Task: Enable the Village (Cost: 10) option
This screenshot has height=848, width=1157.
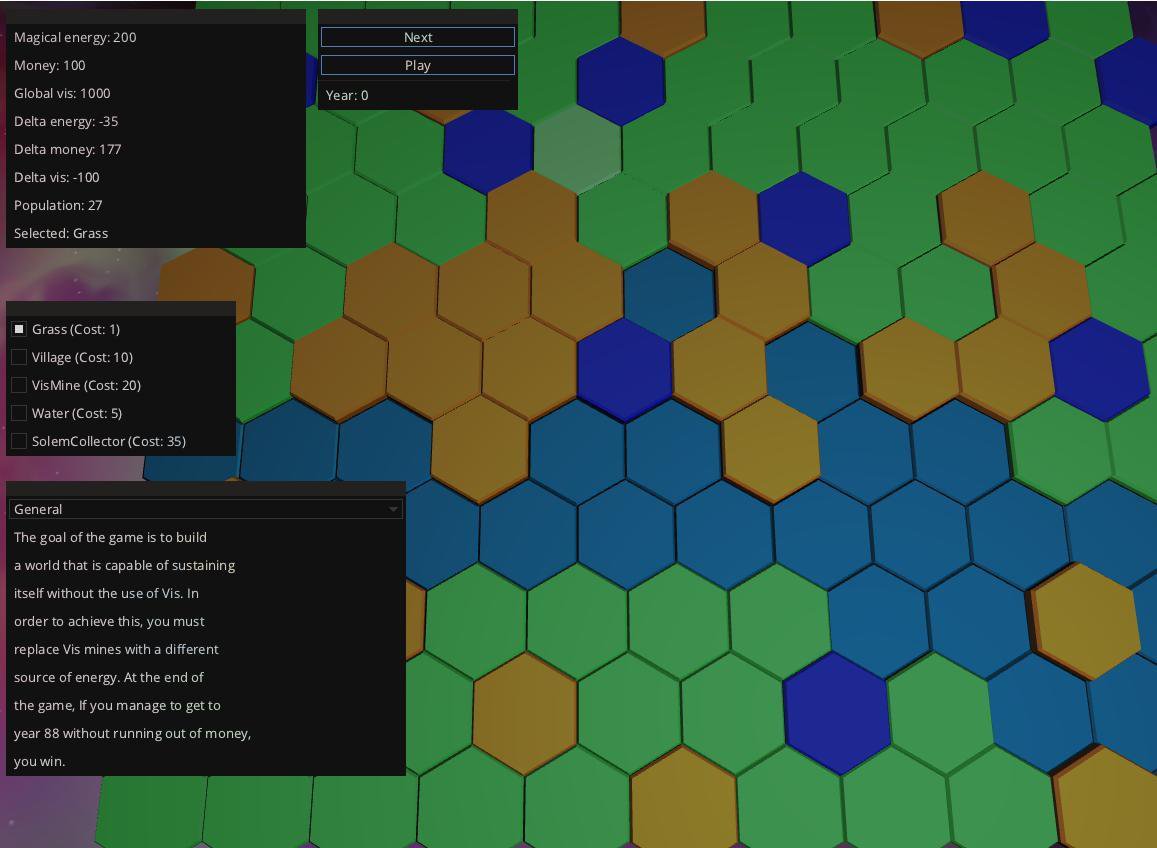Action: coord(19,357)
